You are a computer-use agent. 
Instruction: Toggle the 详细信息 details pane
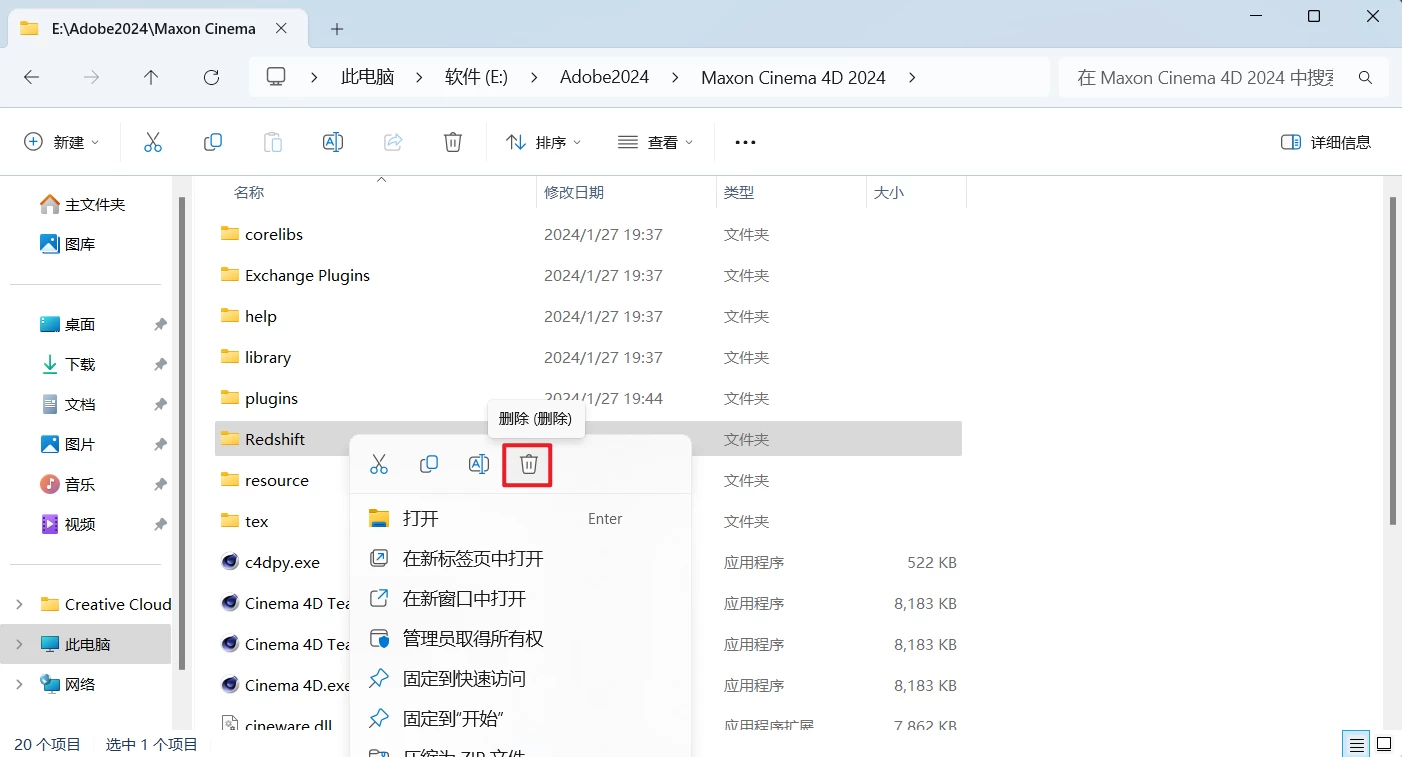[1326, 142]
